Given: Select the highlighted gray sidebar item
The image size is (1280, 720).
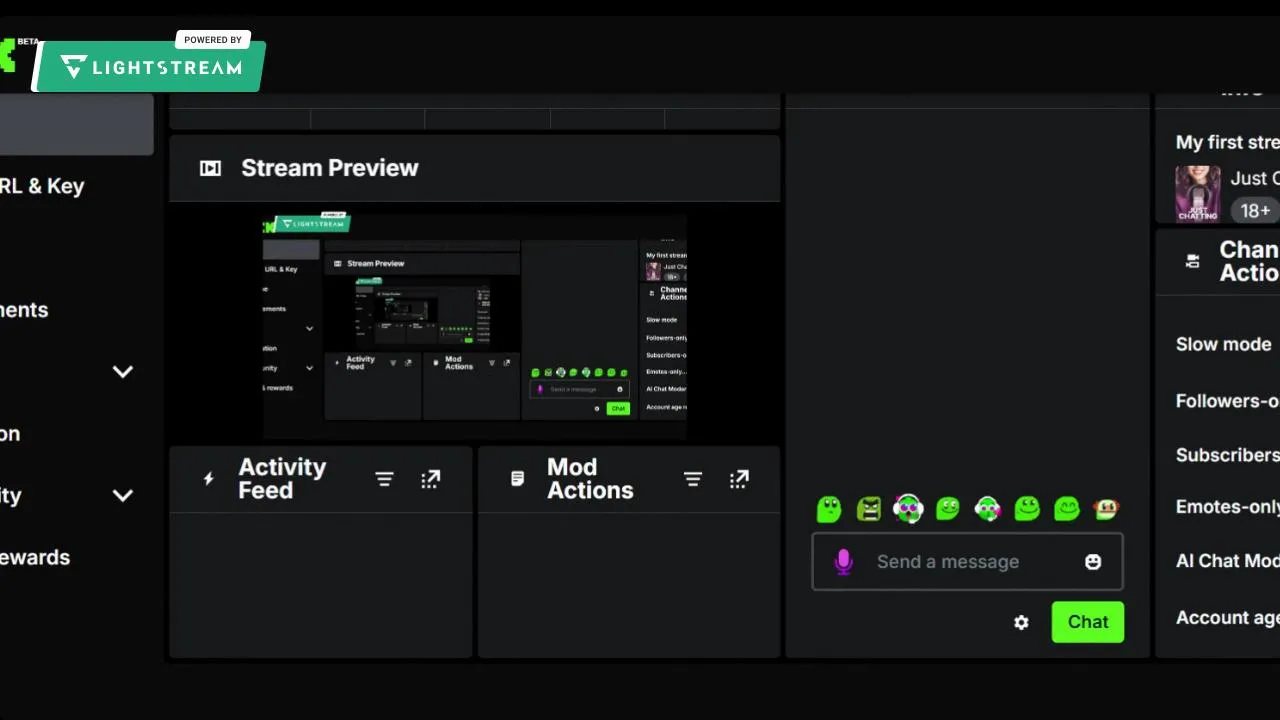Looking at the screenshot, I should (x=77, y=125).
